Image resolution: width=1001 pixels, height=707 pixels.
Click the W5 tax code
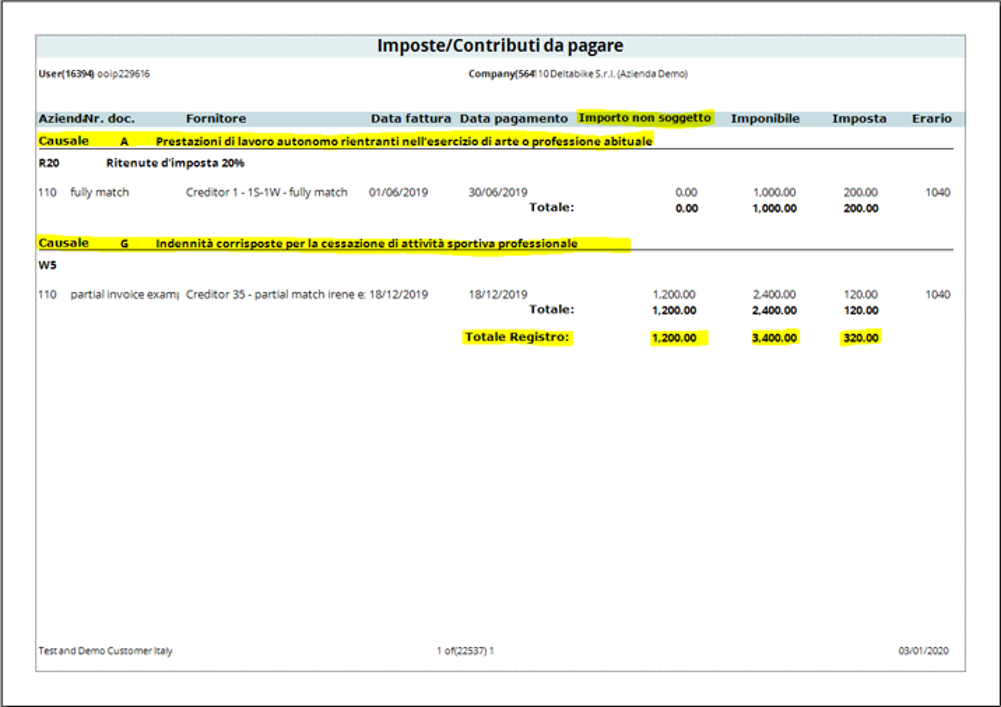47,266
